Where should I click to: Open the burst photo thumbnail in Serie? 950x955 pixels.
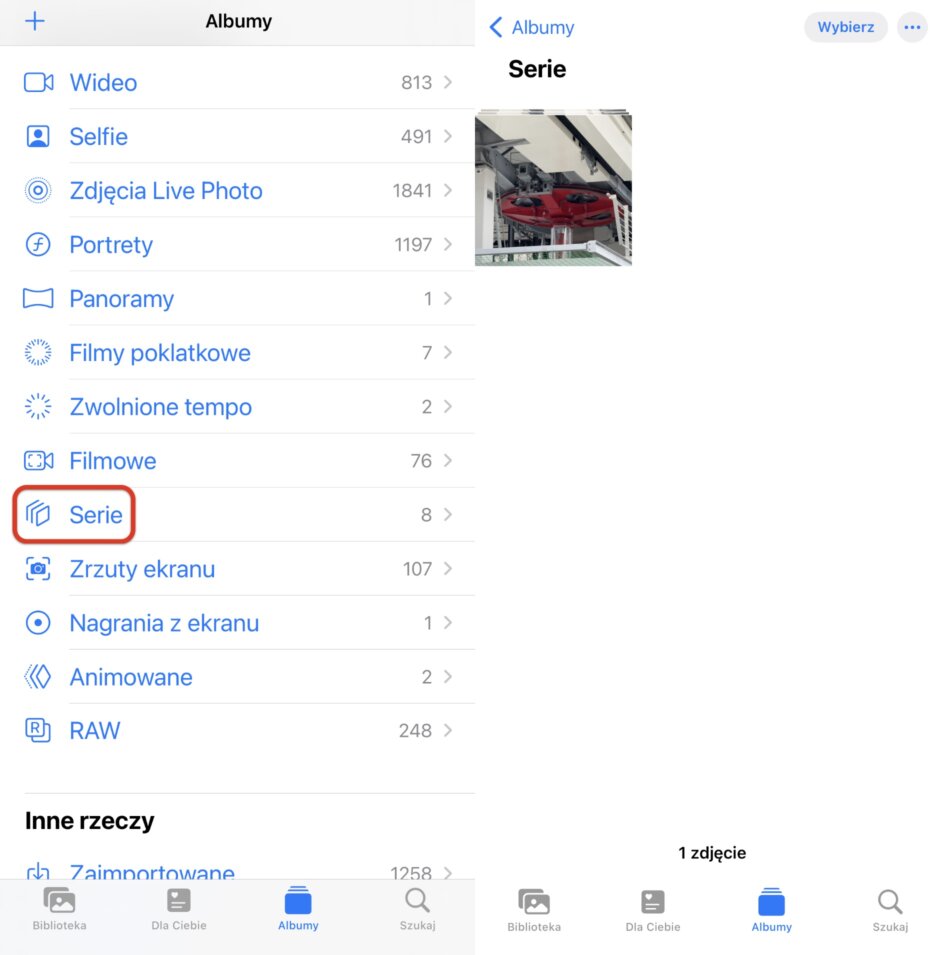click(x=553, y=188)
